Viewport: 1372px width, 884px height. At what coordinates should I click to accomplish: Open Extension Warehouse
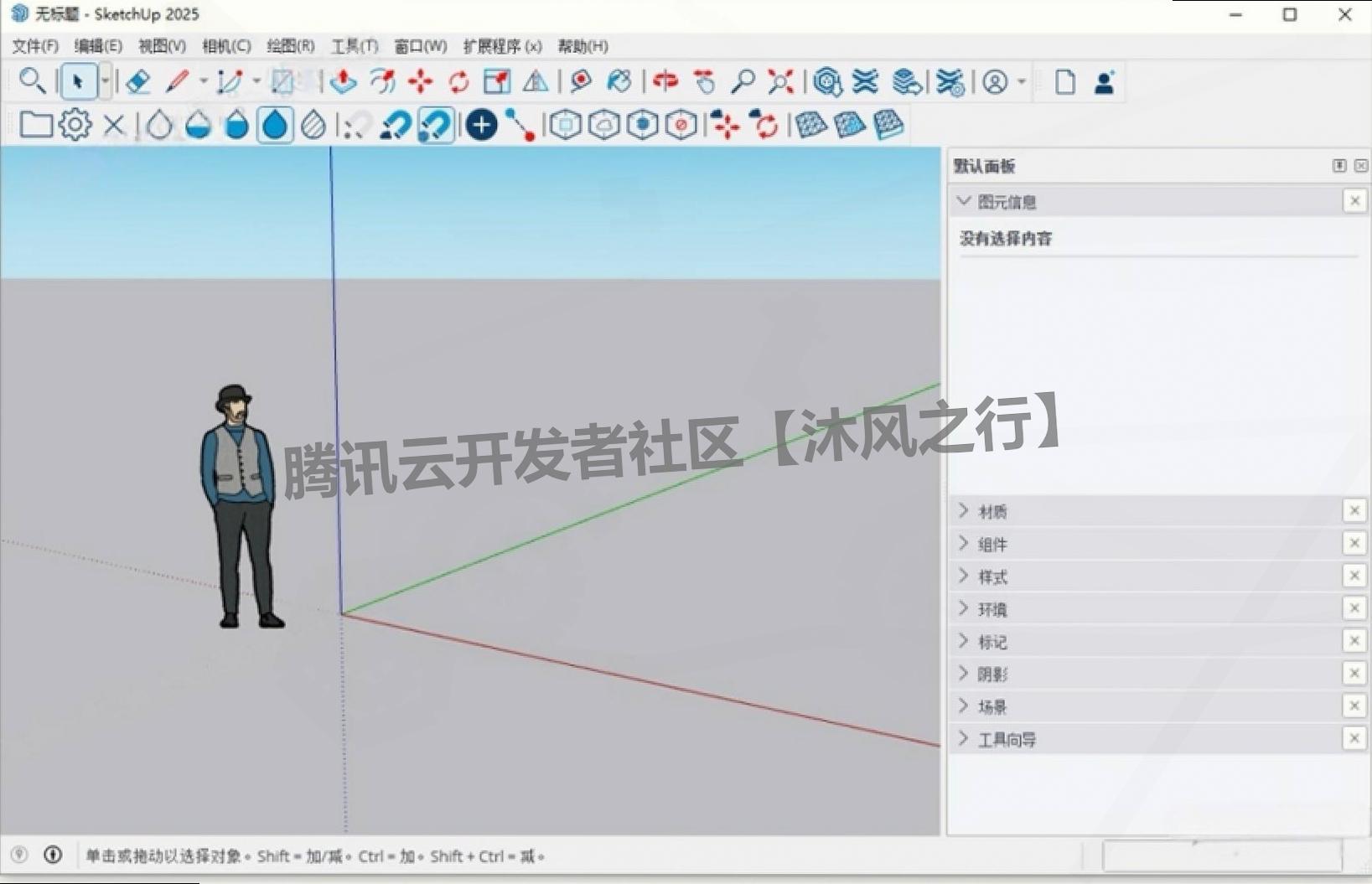tap(866, 82)
